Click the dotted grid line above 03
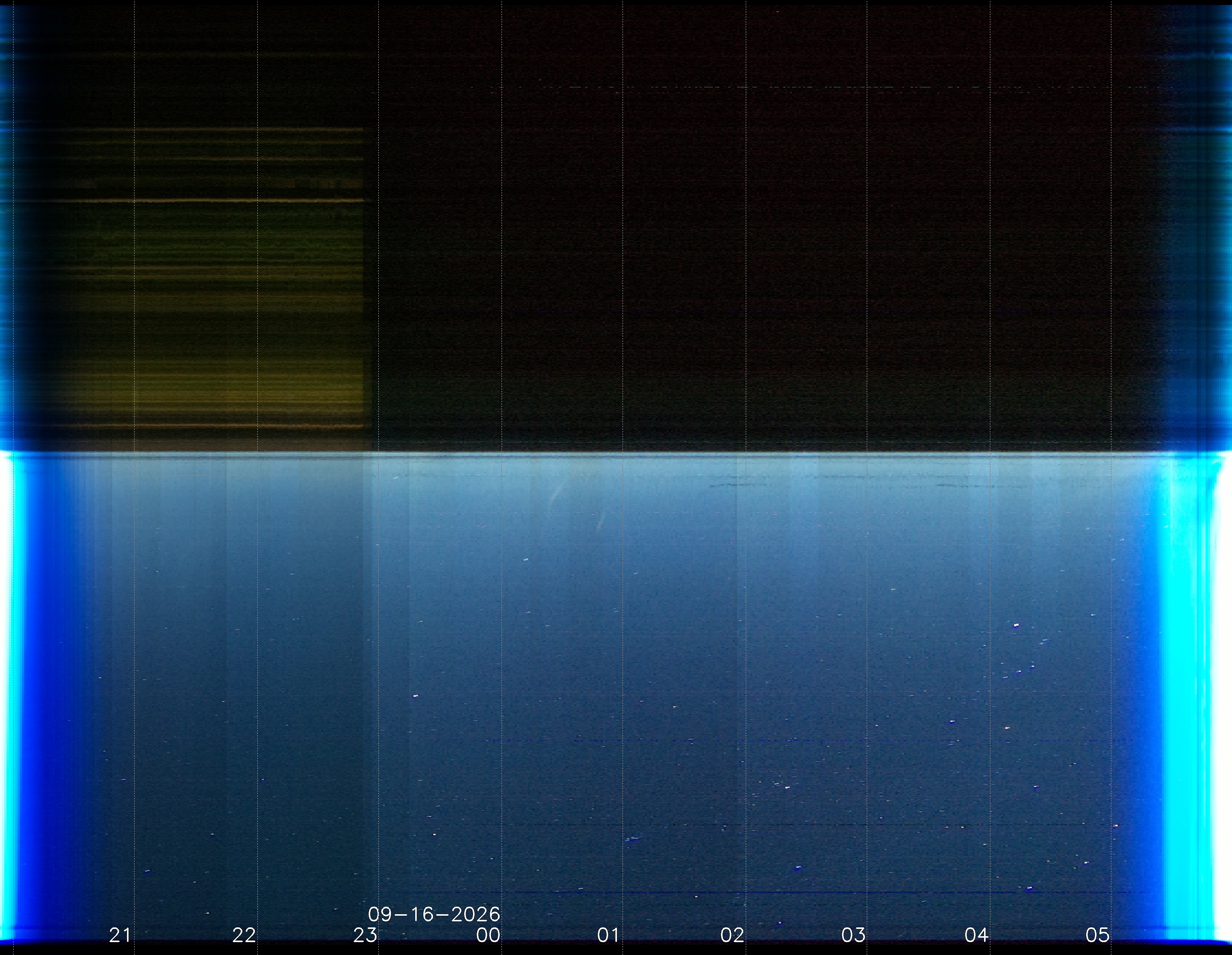Screen dimensions: 1232x955 pos(867,451)
